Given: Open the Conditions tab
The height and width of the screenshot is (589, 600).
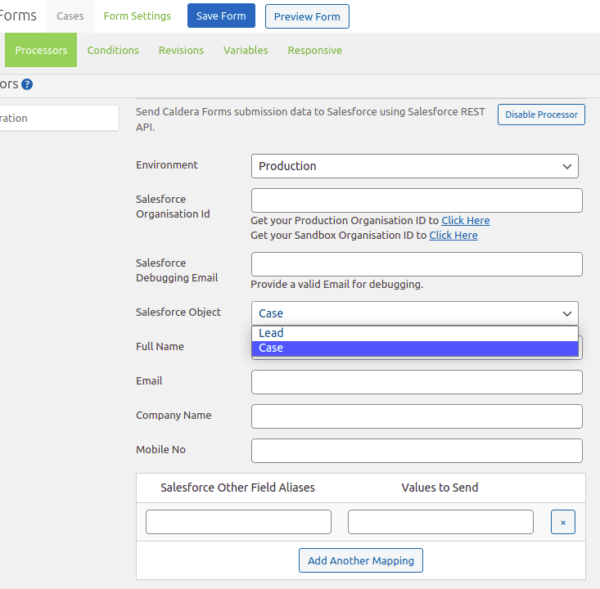Looking at the screenshot, I should coord(113,50).
